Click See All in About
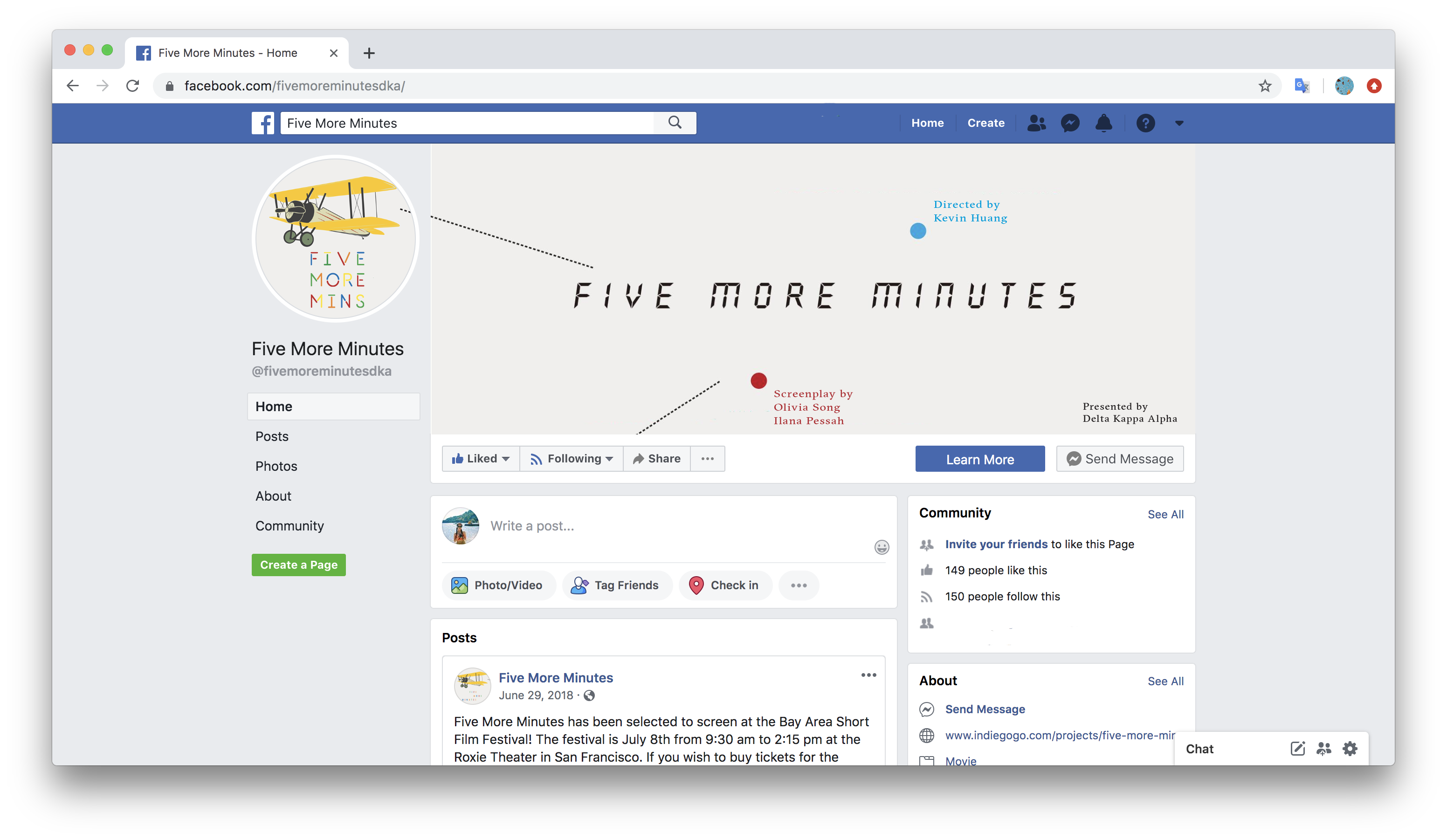 (x=1165, y=682)
